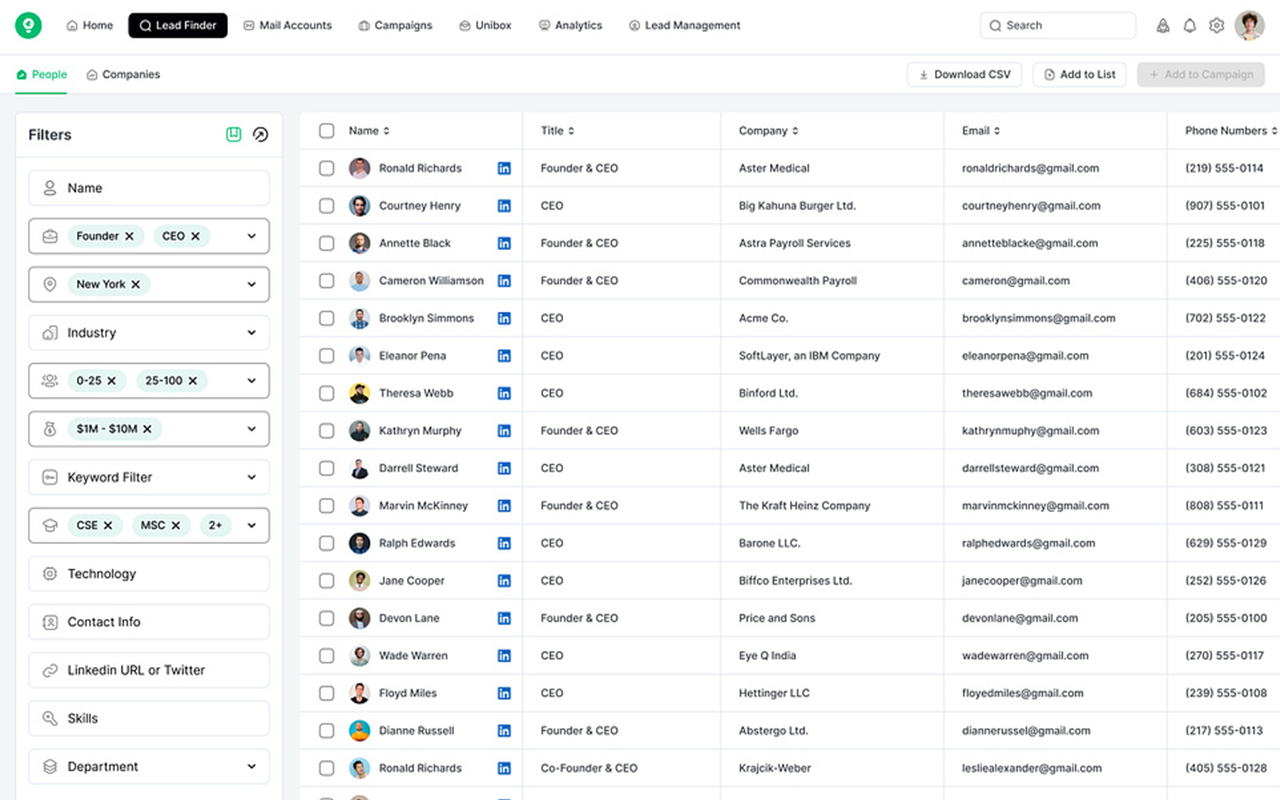Click the rocket upgrade icon

point(1163,25)
